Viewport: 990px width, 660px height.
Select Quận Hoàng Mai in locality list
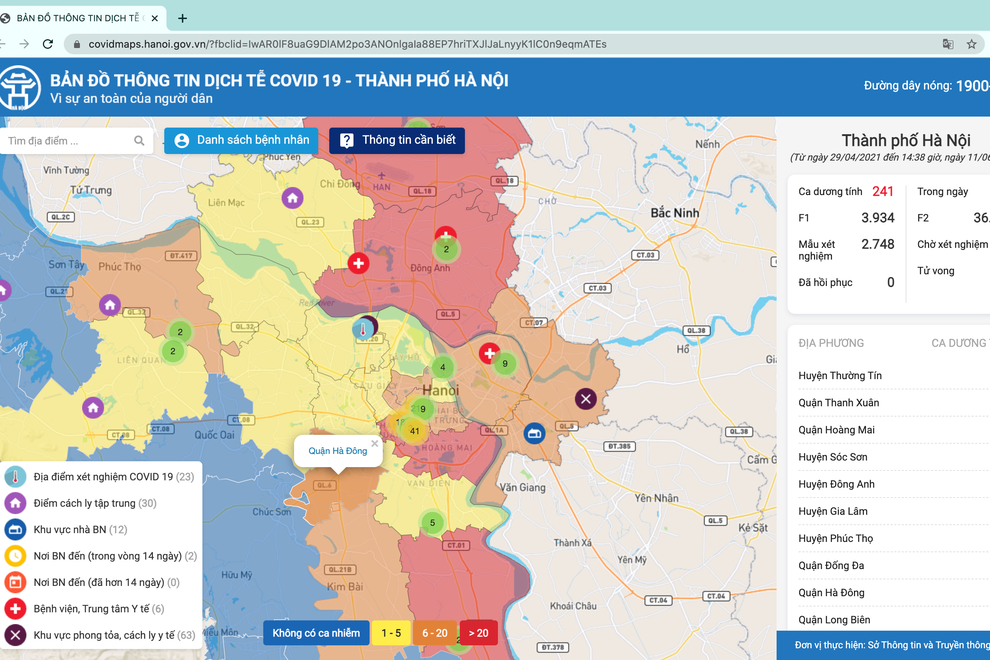point(838,430)
